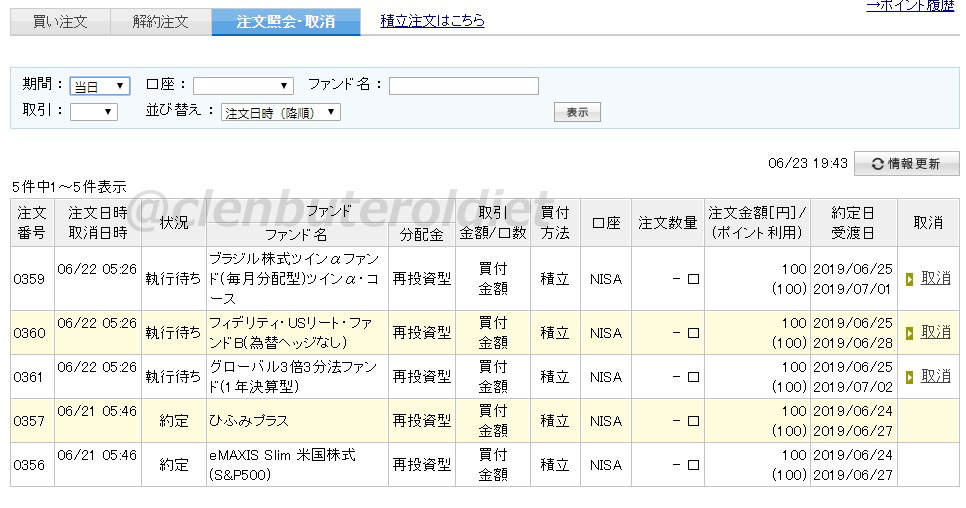Cancel order 0361 via 取消 link
The image size is (966, 508).
click(x=935, y=376)
